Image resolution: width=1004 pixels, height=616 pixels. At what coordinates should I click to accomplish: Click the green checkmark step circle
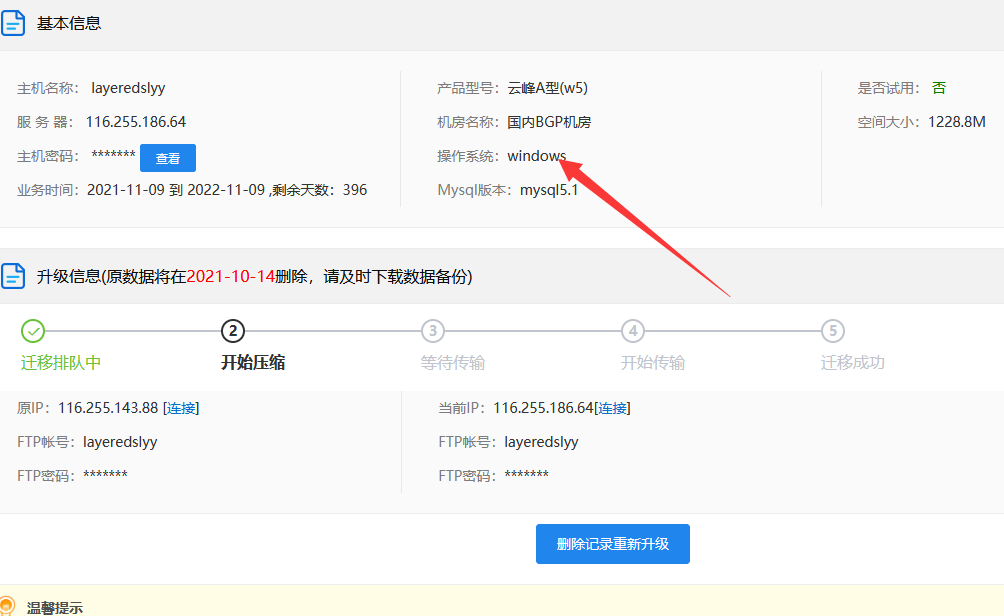[33, 331]
